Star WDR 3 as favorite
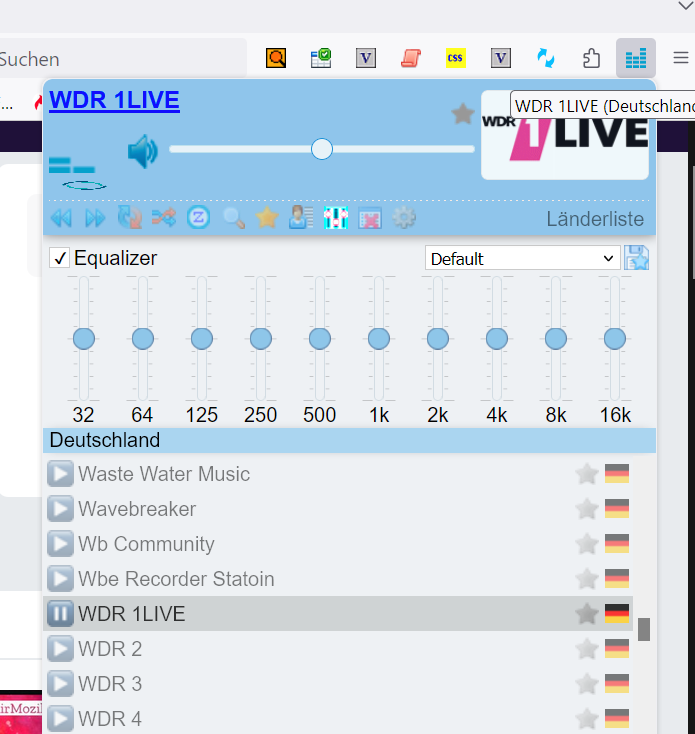Image resolution: width=695 pixels, height=734 pixels. click(x=586, y=683)
